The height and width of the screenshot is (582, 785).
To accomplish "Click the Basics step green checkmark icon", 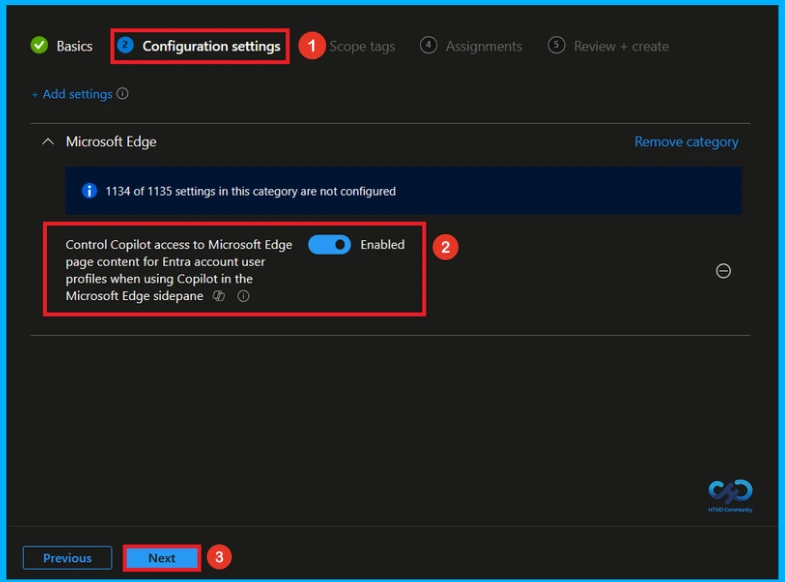I will (39, 46).
